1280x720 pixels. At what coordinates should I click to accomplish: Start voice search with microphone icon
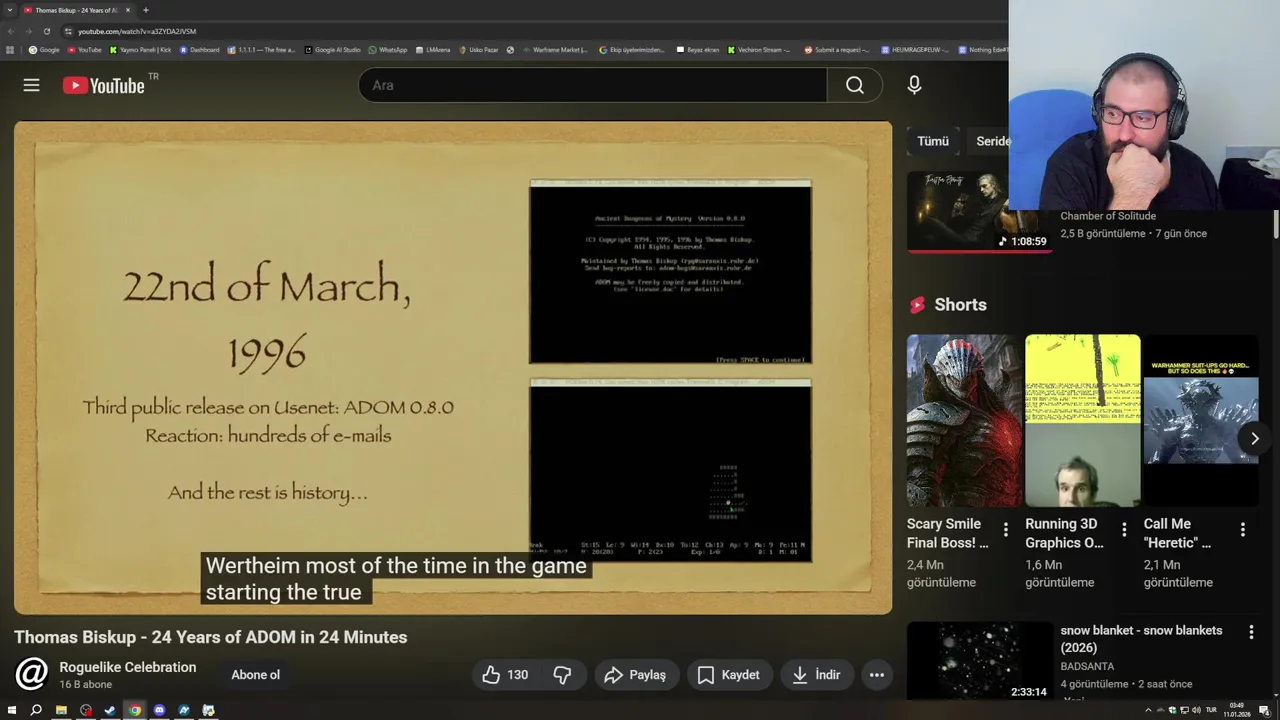pyautogui.click(x=914, y=85)
